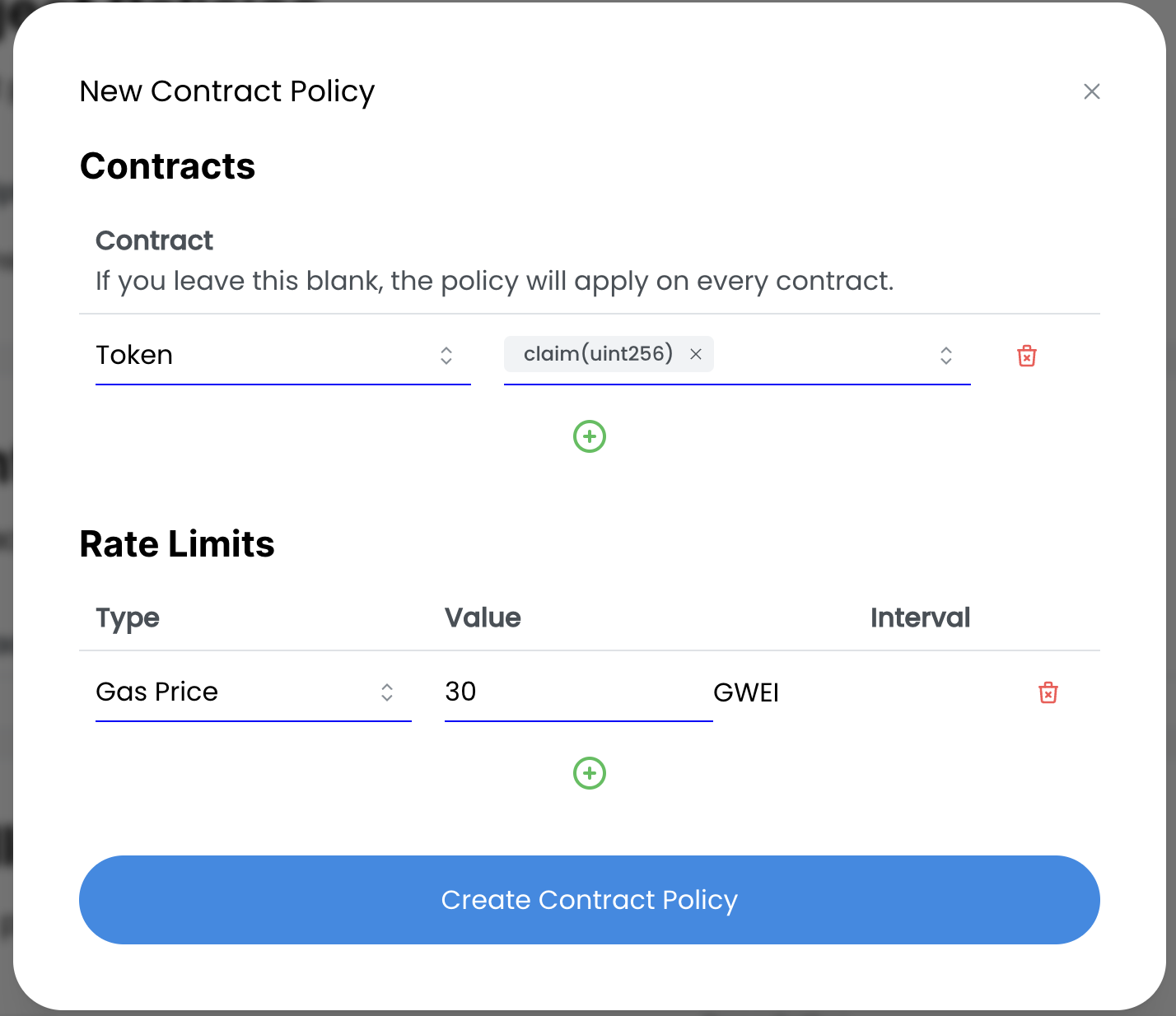
Task: Focus the rate limit value field showing 30
Action: [x=576, y=692]
